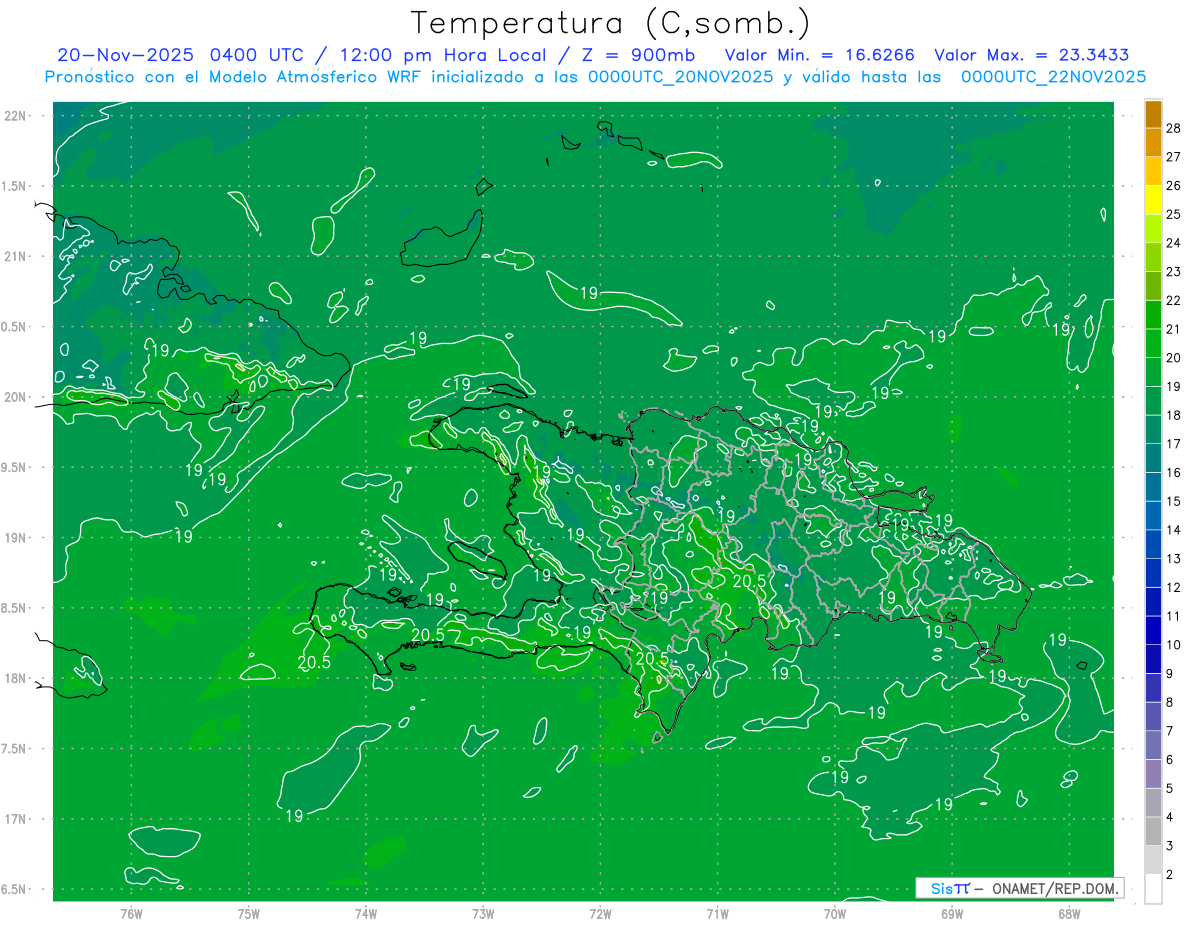
Task: Click the purple color-scale segment between 6 and 7
Action: click(x=1153, y=746)
